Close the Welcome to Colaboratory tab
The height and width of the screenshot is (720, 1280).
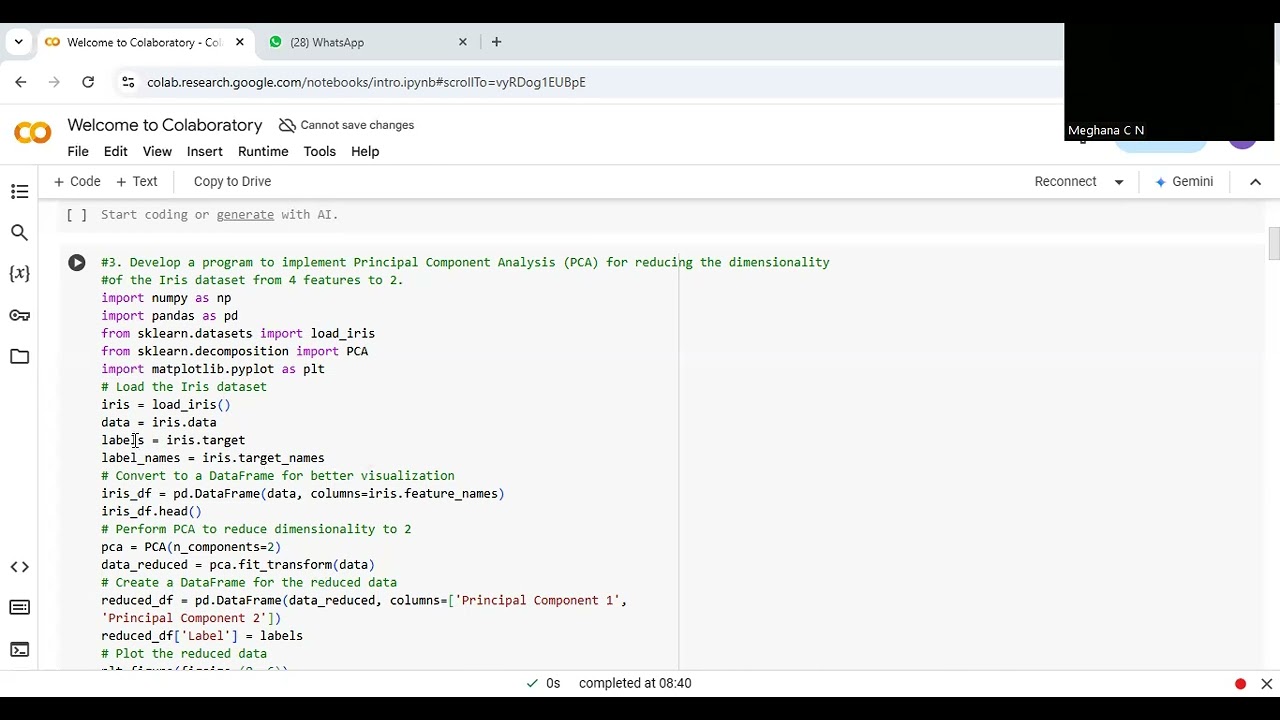click(x=240, y=42)
